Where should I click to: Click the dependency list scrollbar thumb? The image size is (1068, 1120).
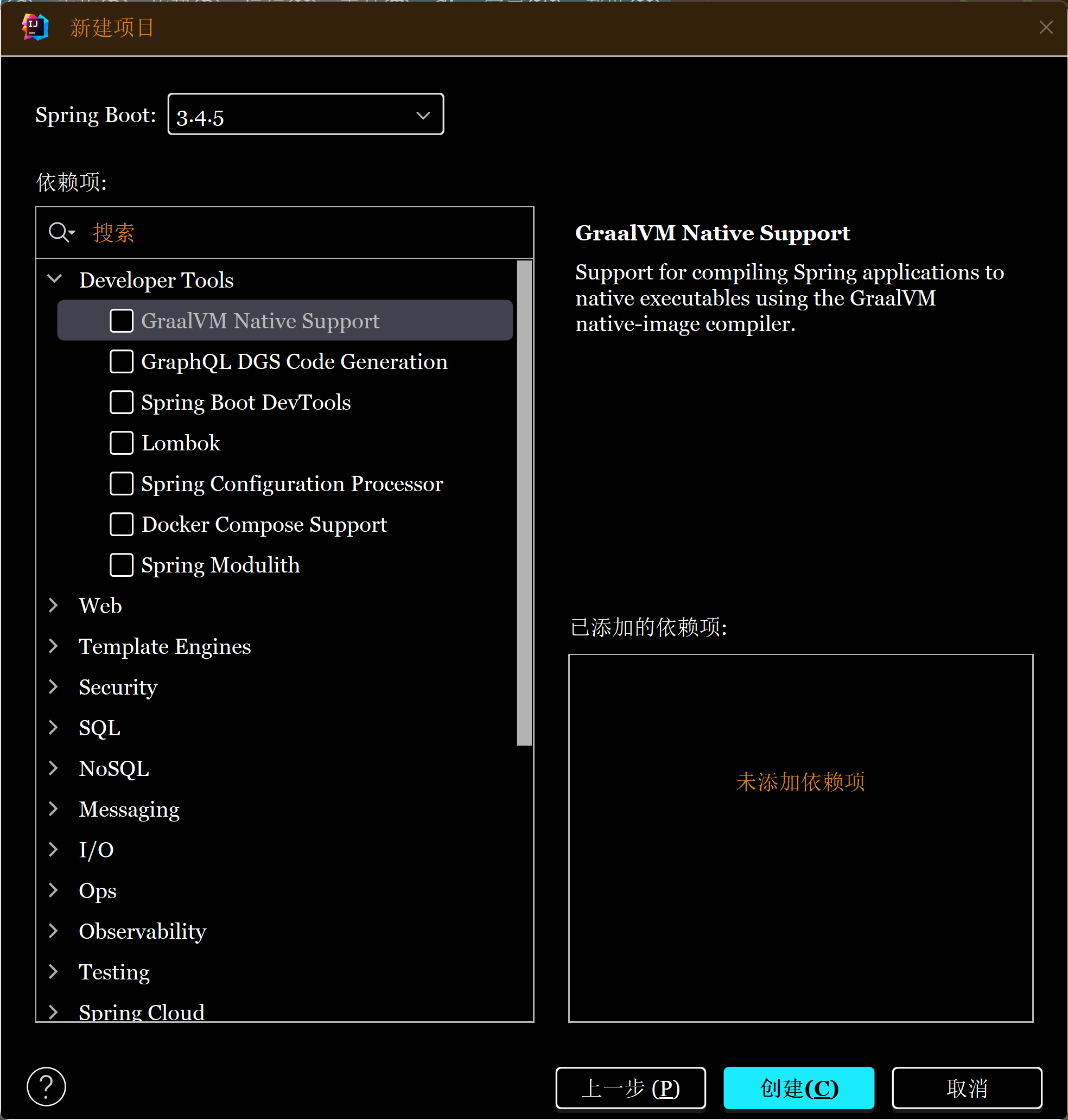click(524, 502)
